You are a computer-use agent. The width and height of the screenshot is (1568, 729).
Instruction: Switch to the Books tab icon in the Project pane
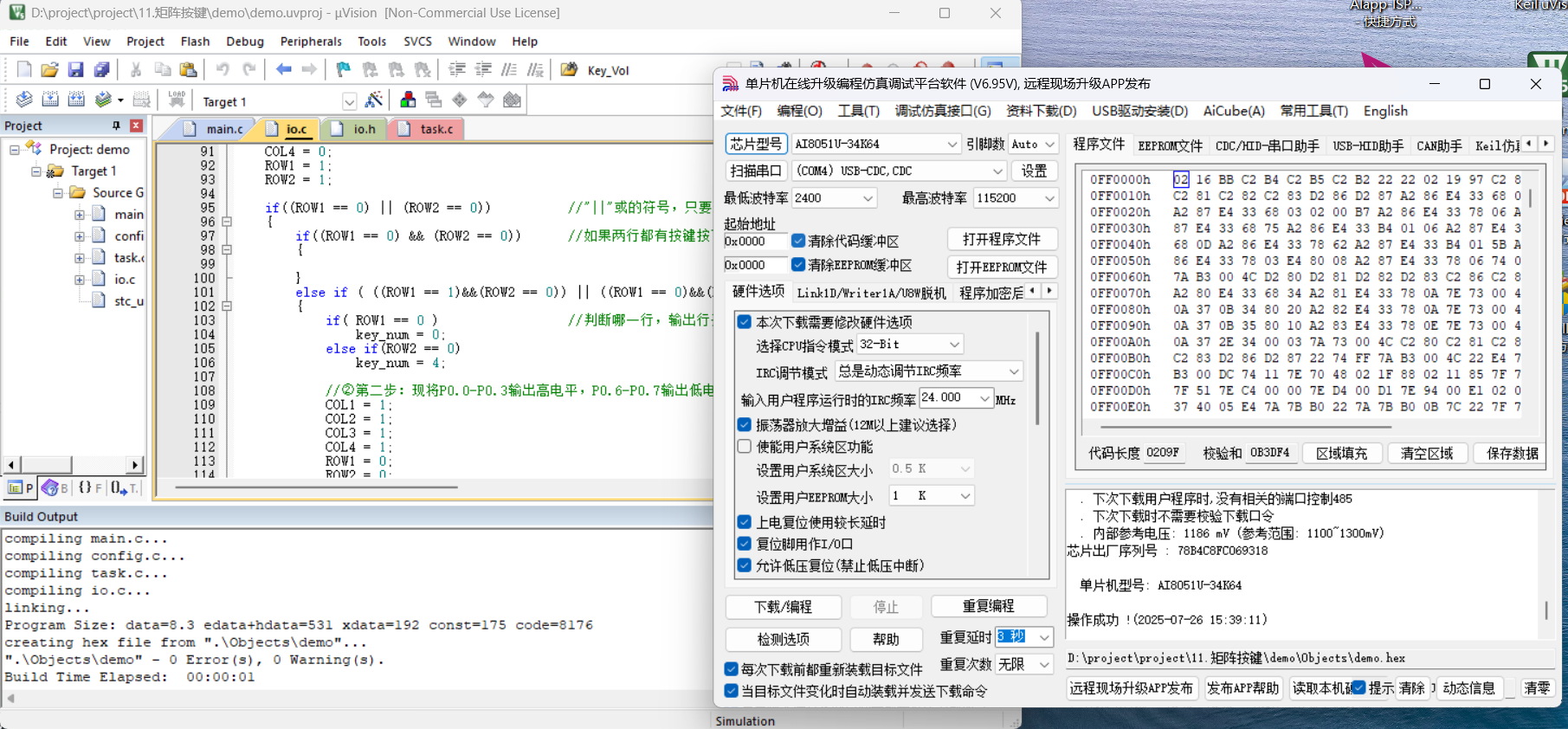pos(55,488)
